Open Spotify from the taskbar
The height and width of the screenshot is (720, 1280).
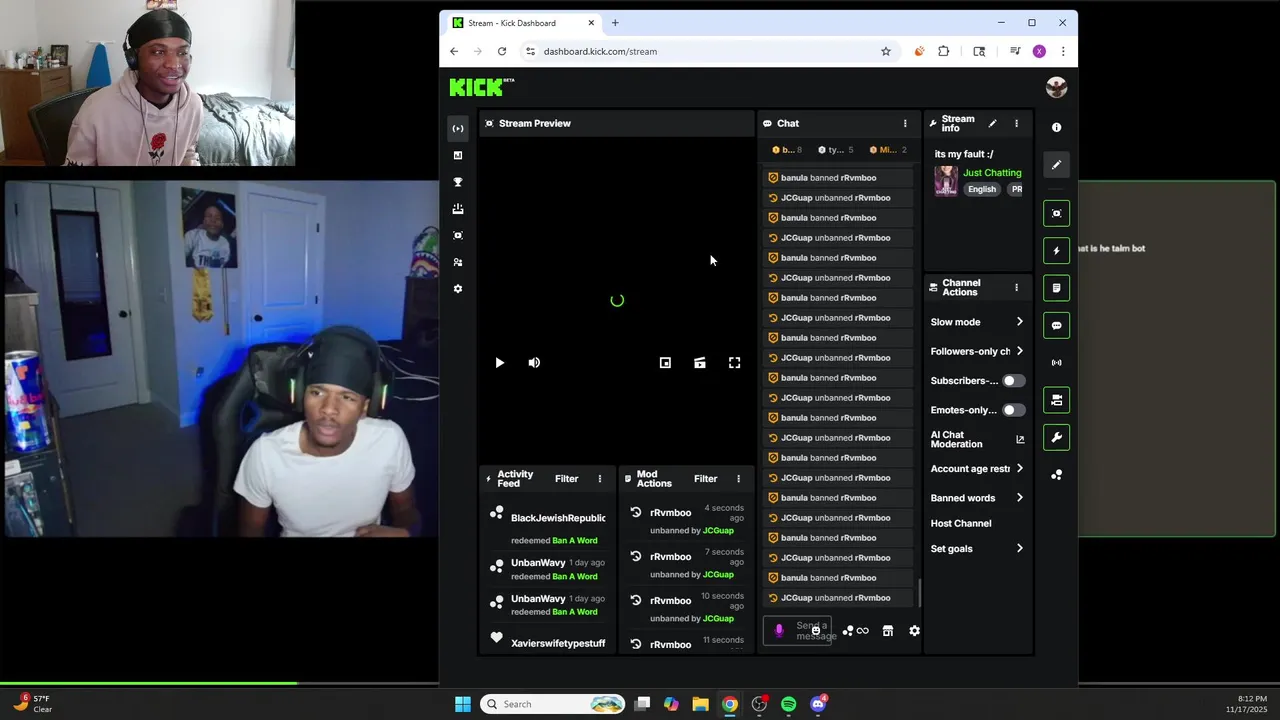pyautogui.click(x=788, y=704)
